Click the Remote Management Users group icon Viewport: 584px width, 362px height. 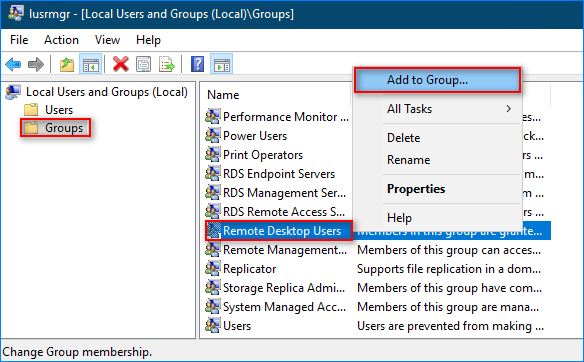pyautogui.click(x=213, y=250)
